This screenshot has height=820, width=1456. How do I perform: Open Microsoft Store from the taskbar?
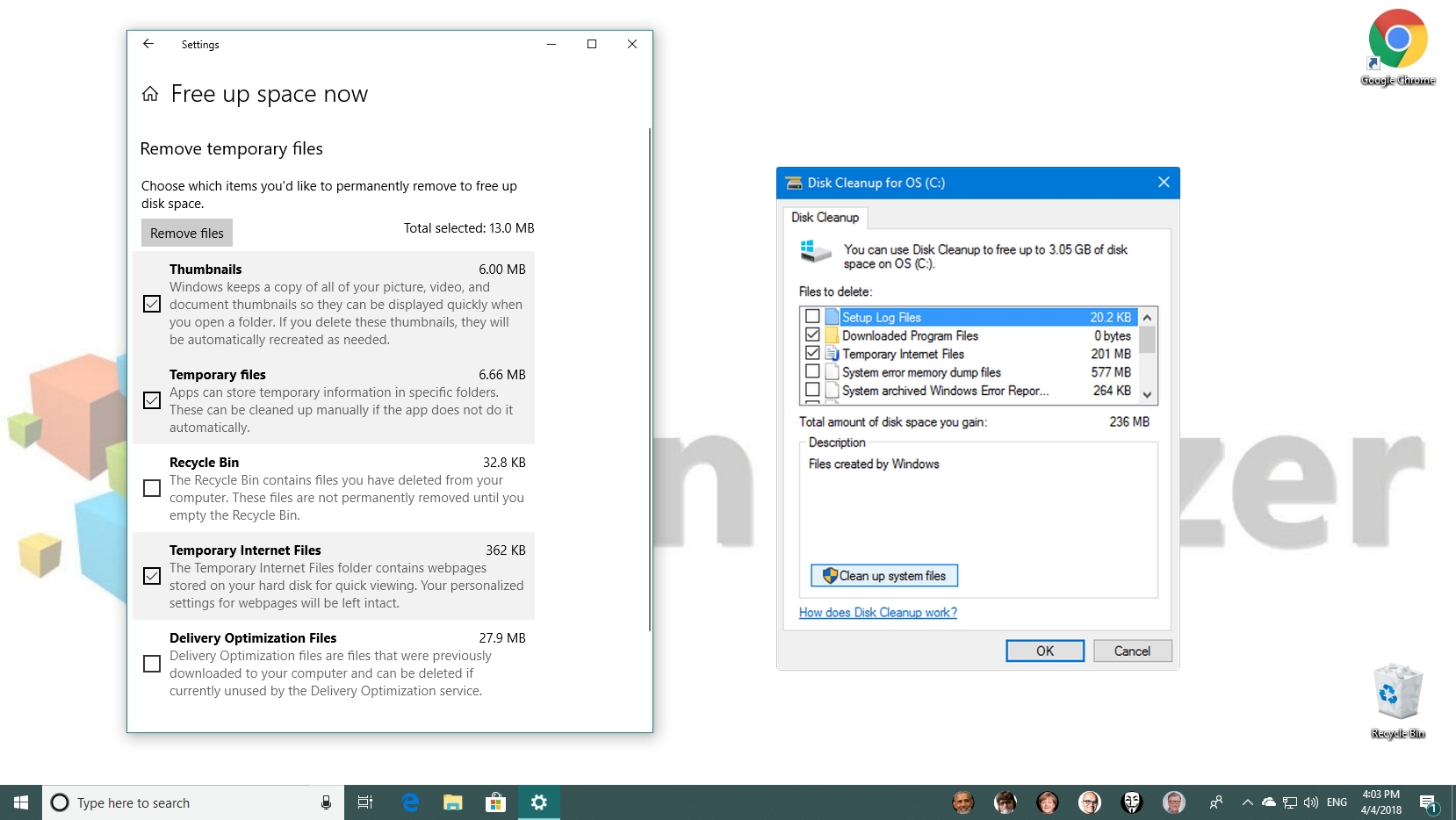(x=495, y=802)
